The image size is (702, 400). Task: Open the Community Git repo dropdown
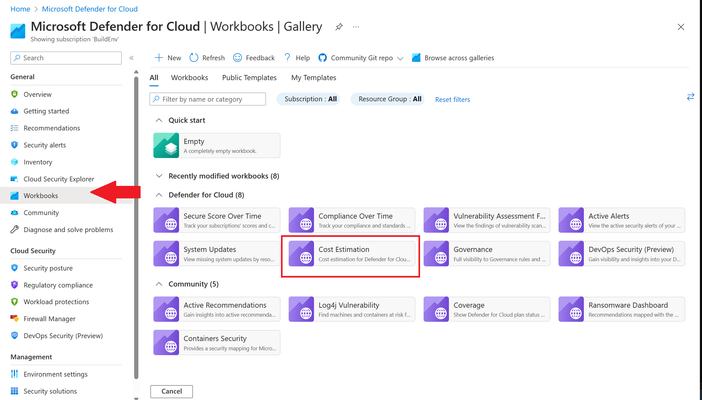[x=361, y=58]
